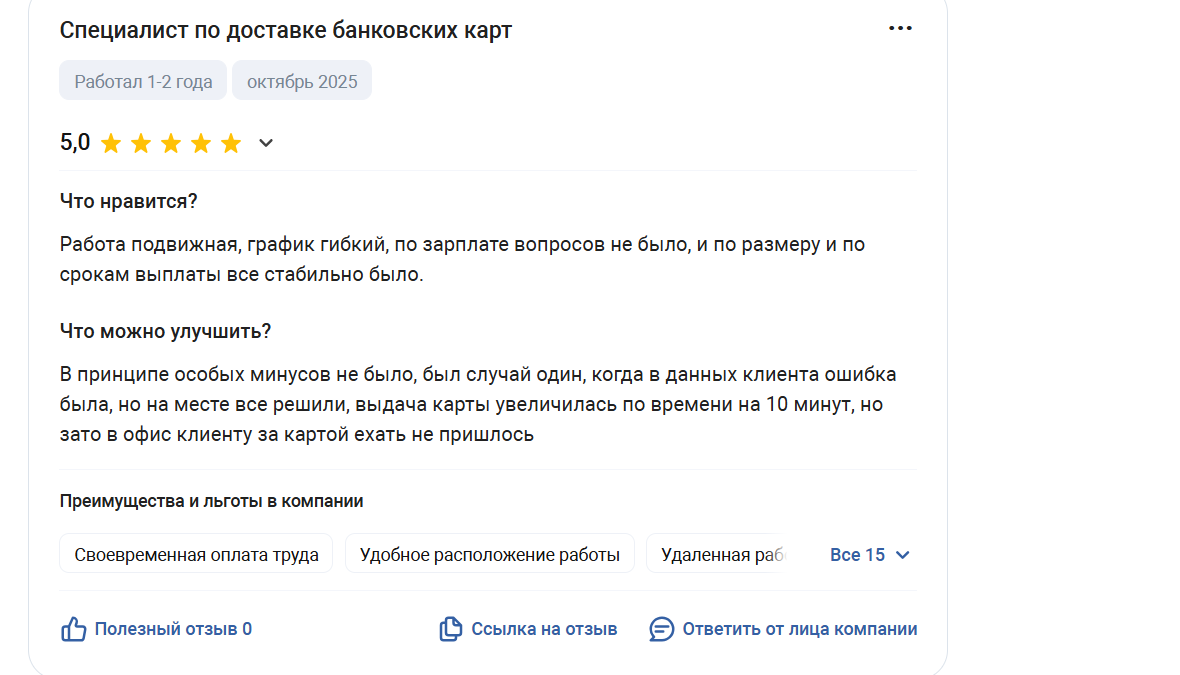The height and width of the screenshot is (675, 1180).
Task: Mark review helpful via "Полезный отзыв 0"
Action: pyautogui.click(x=173, y=629)
